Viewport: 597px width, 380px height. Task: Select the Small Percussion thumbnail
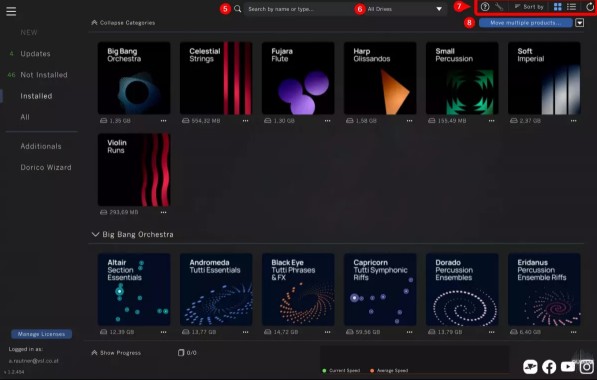pyautogui.click(x=462, y=78)
